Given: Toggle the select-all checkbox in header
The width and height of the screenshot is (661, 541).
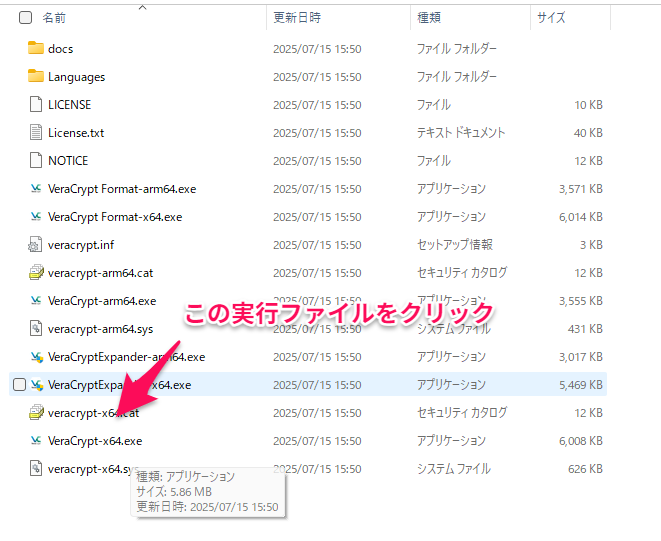Looking at the screenshot, I should (x=25, y=18).
